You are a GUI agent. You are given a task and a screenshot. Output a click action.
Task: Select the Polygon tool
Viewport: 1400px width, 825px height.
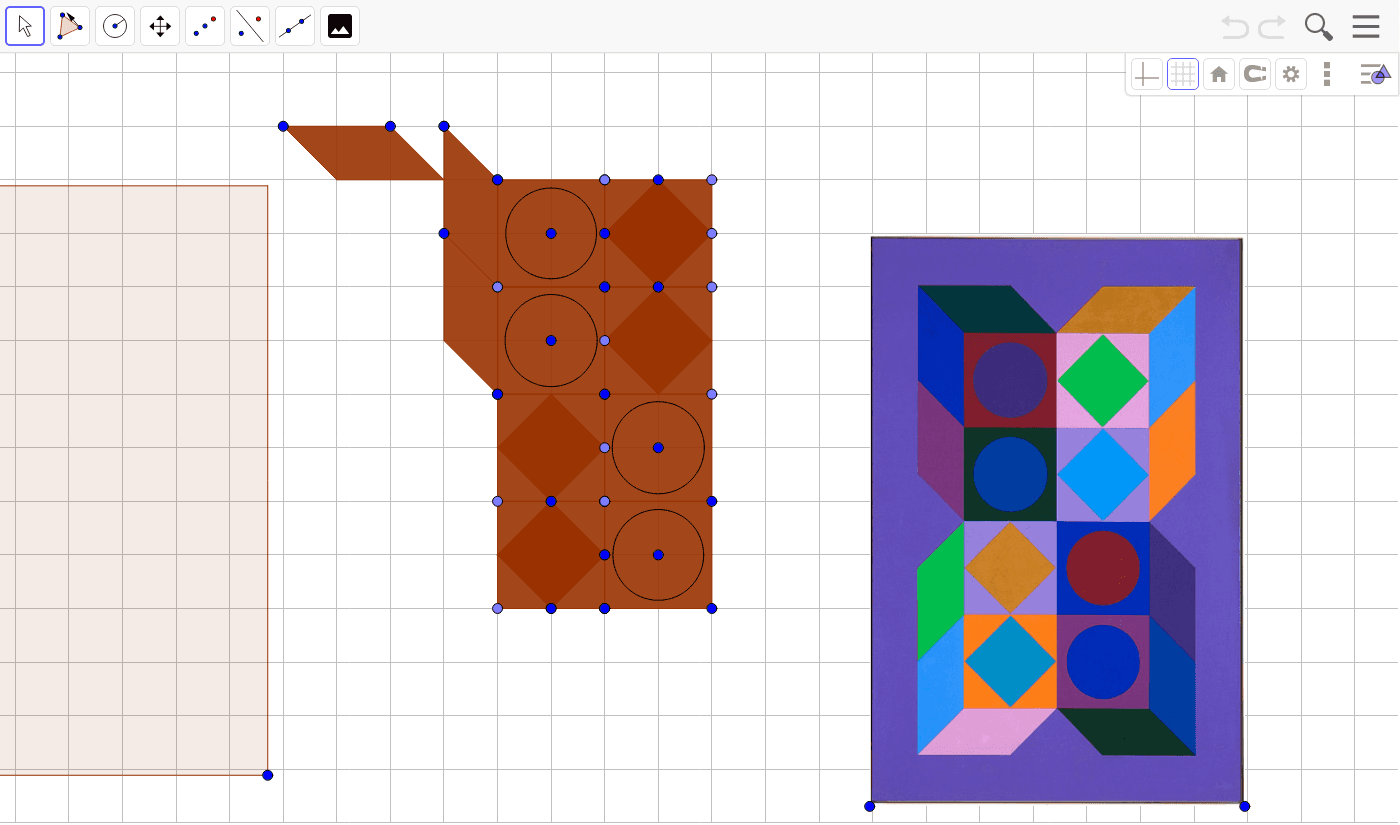[x=70, y=26]
